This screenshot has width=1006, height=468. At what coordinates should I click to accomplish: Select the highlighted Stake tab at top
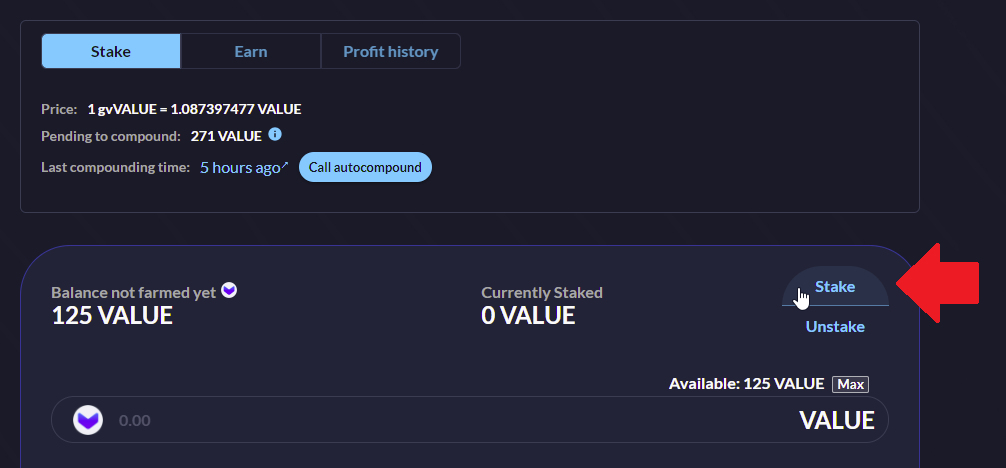pyautogui.click(x=111, y=51)
